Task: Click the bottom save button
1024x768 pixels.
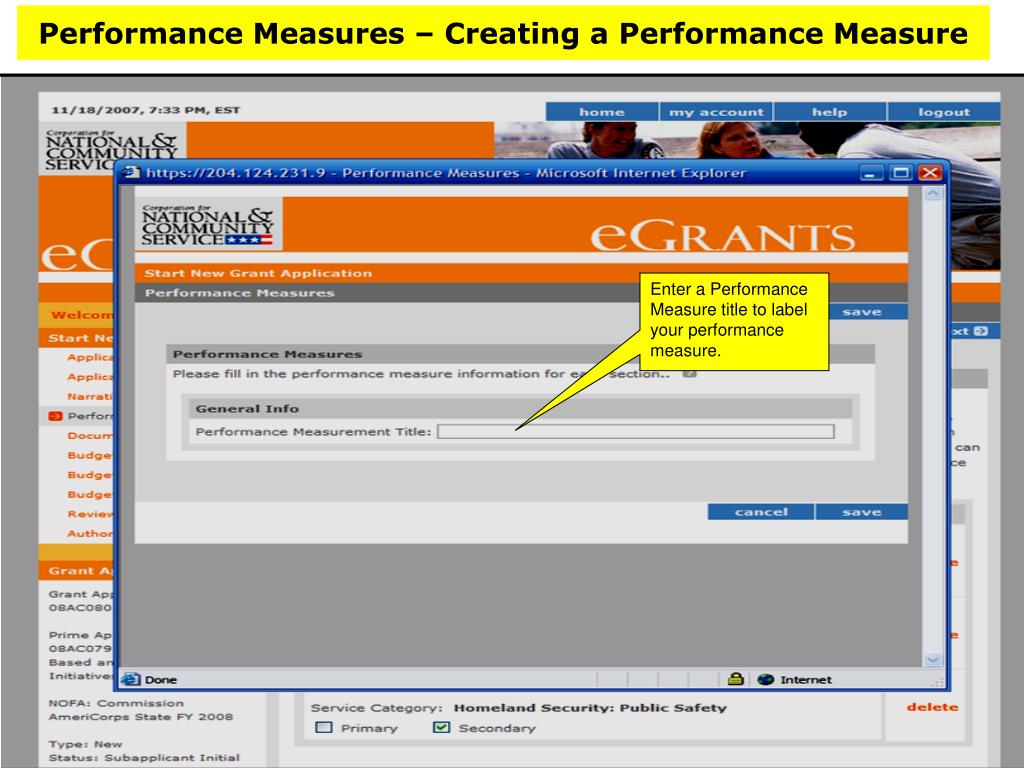Action: click(862, 512)
